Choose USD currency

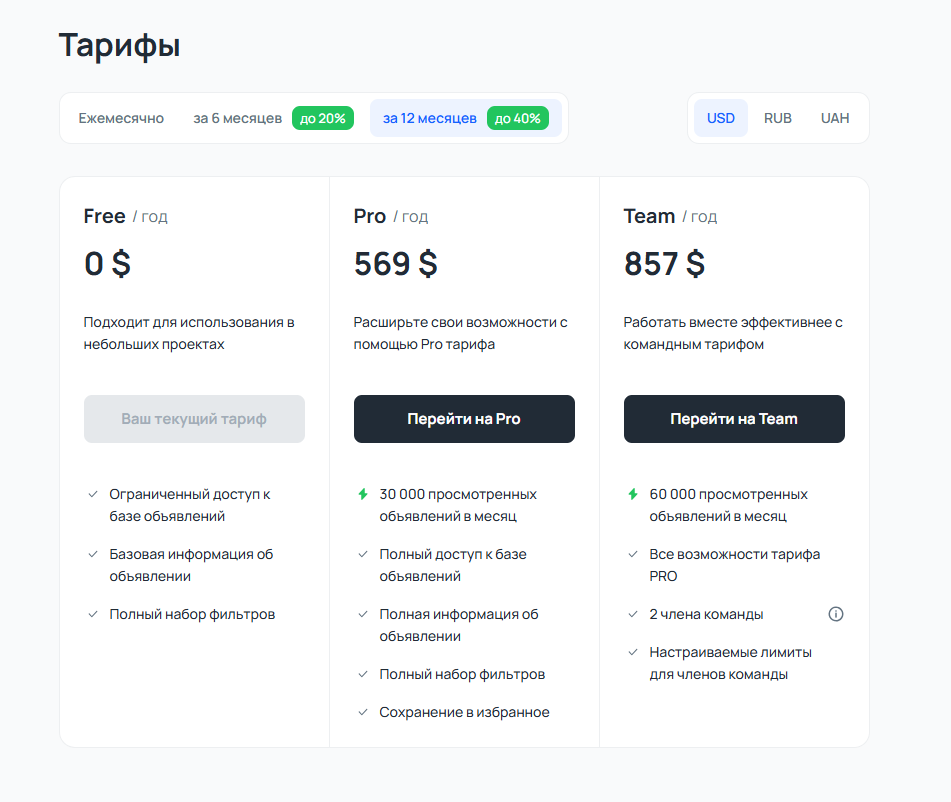[x=721, y=118]
